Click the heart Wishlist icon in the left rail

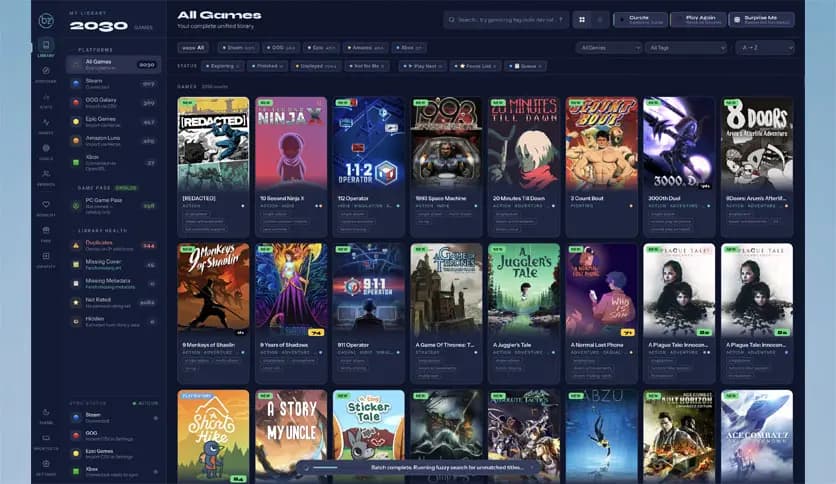tap(46, 205)
